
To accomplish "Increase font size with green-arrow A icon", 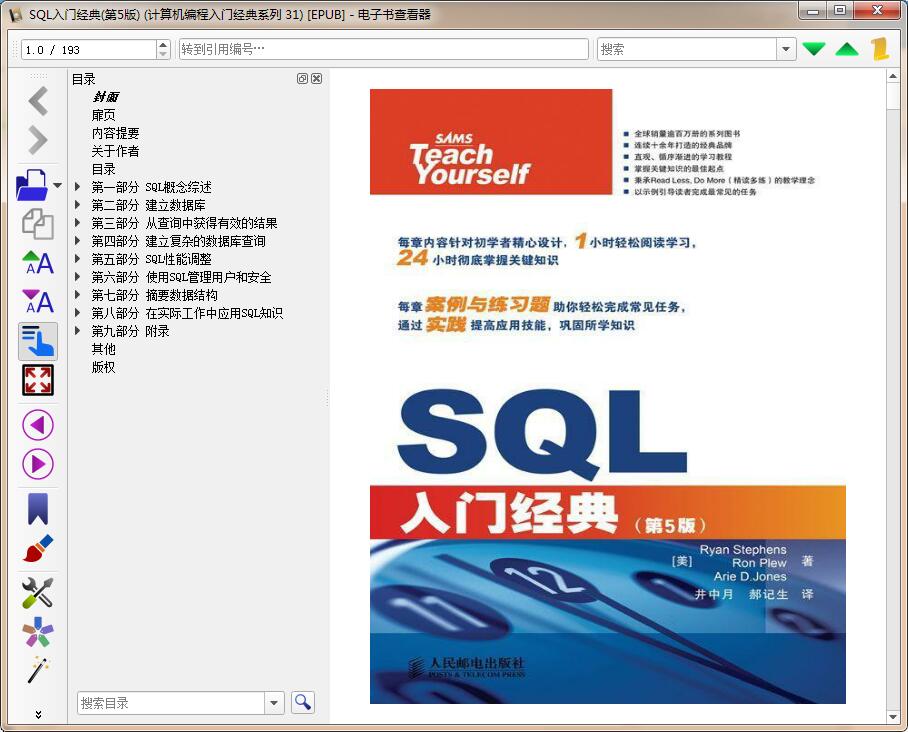I will 38,263.
